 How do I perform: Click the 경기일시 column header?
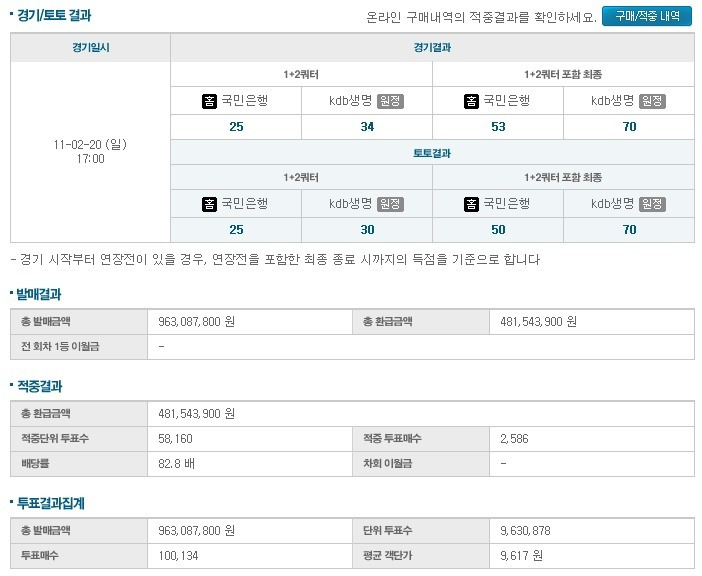click(x=90, y=47)
